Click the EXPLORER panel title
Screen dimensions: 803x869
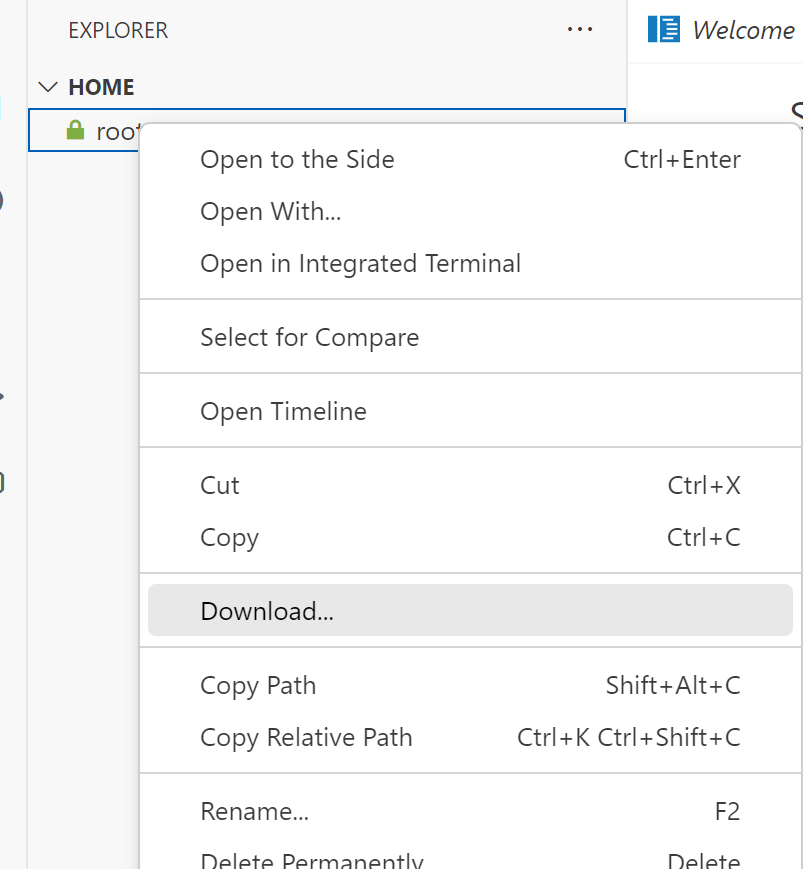point(118,31)
